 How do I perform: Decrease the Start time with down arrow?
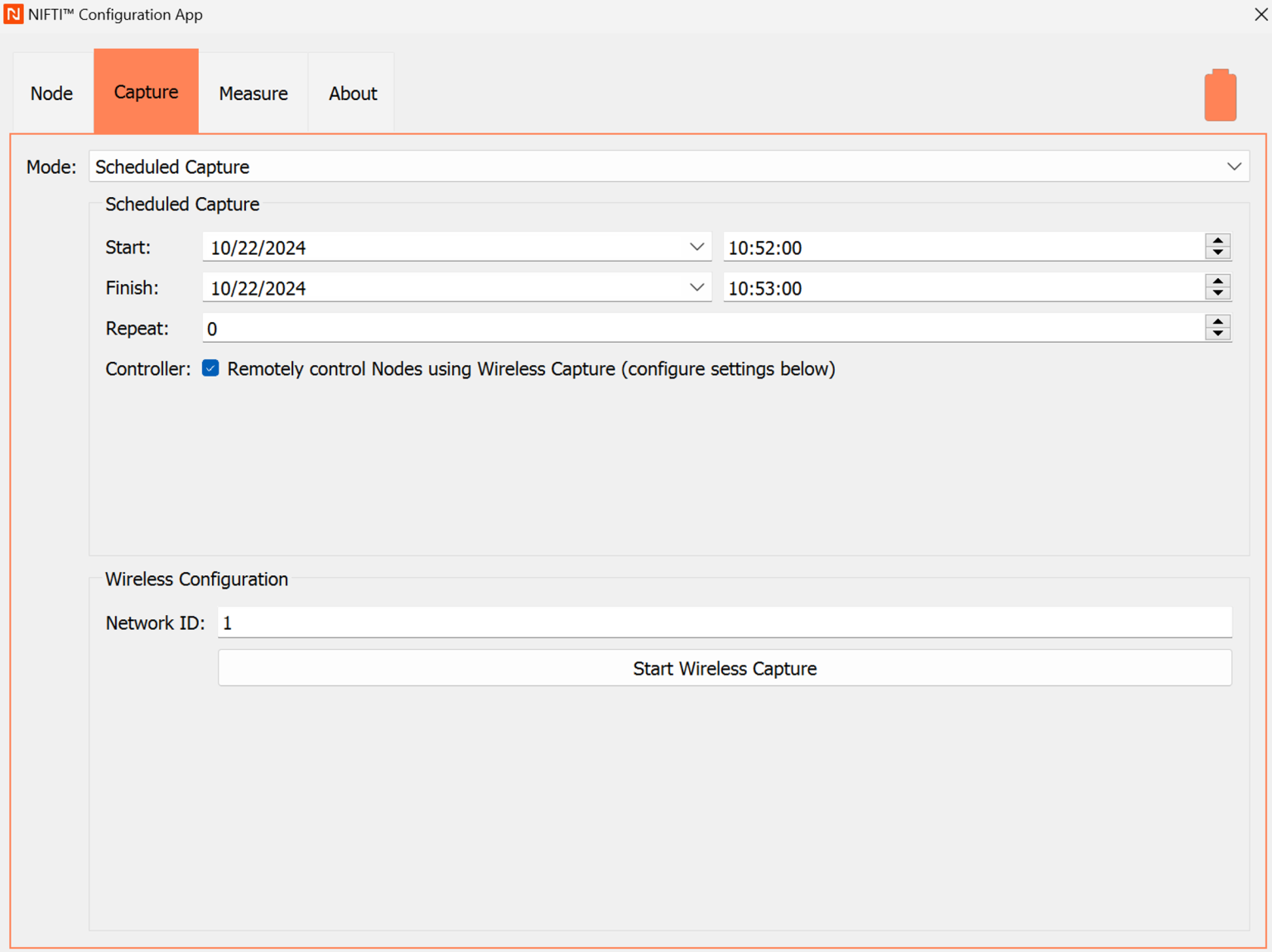1217,252
